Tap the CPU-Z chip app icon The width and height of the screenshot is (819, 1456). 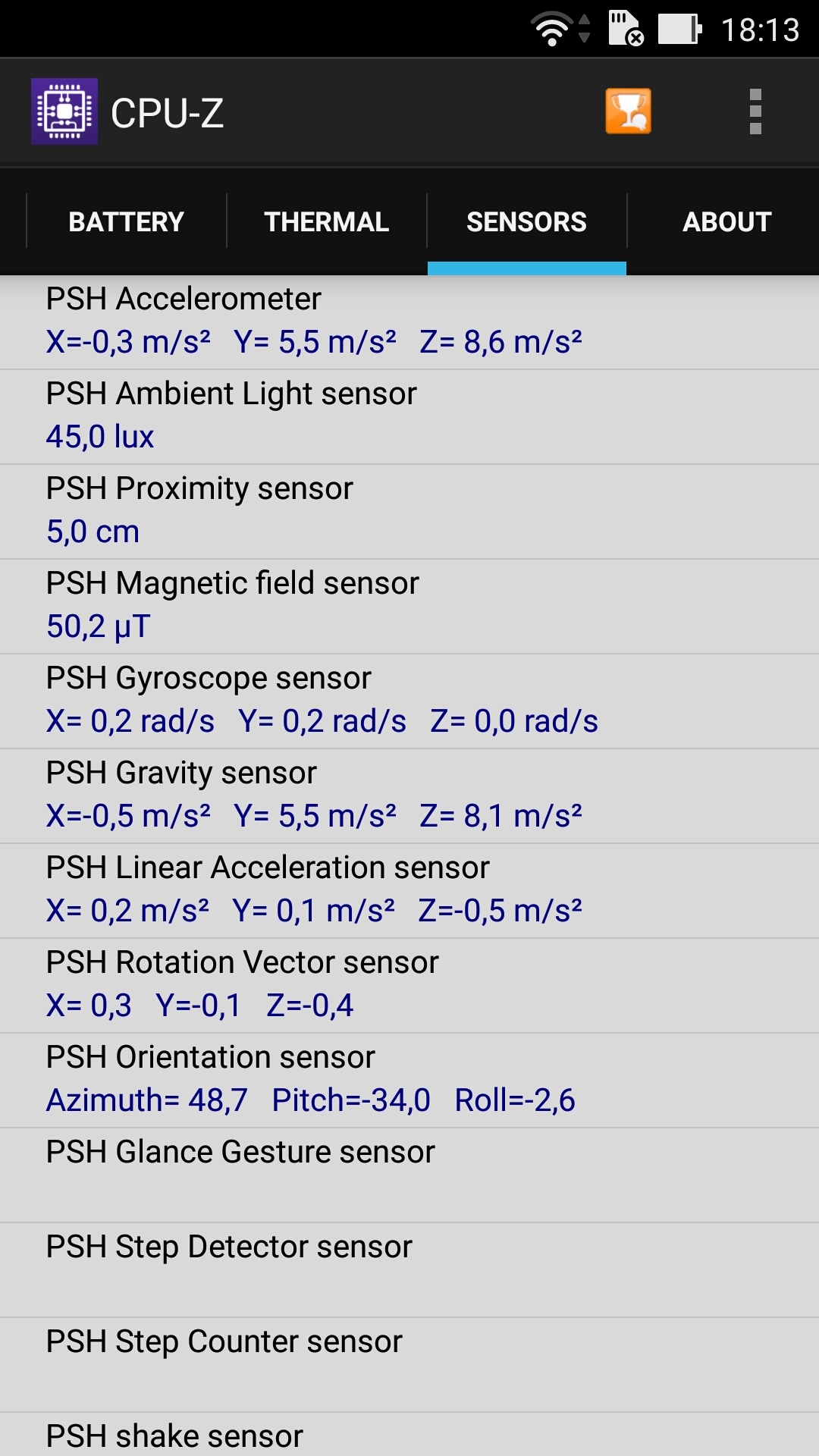tap(64, 111)
